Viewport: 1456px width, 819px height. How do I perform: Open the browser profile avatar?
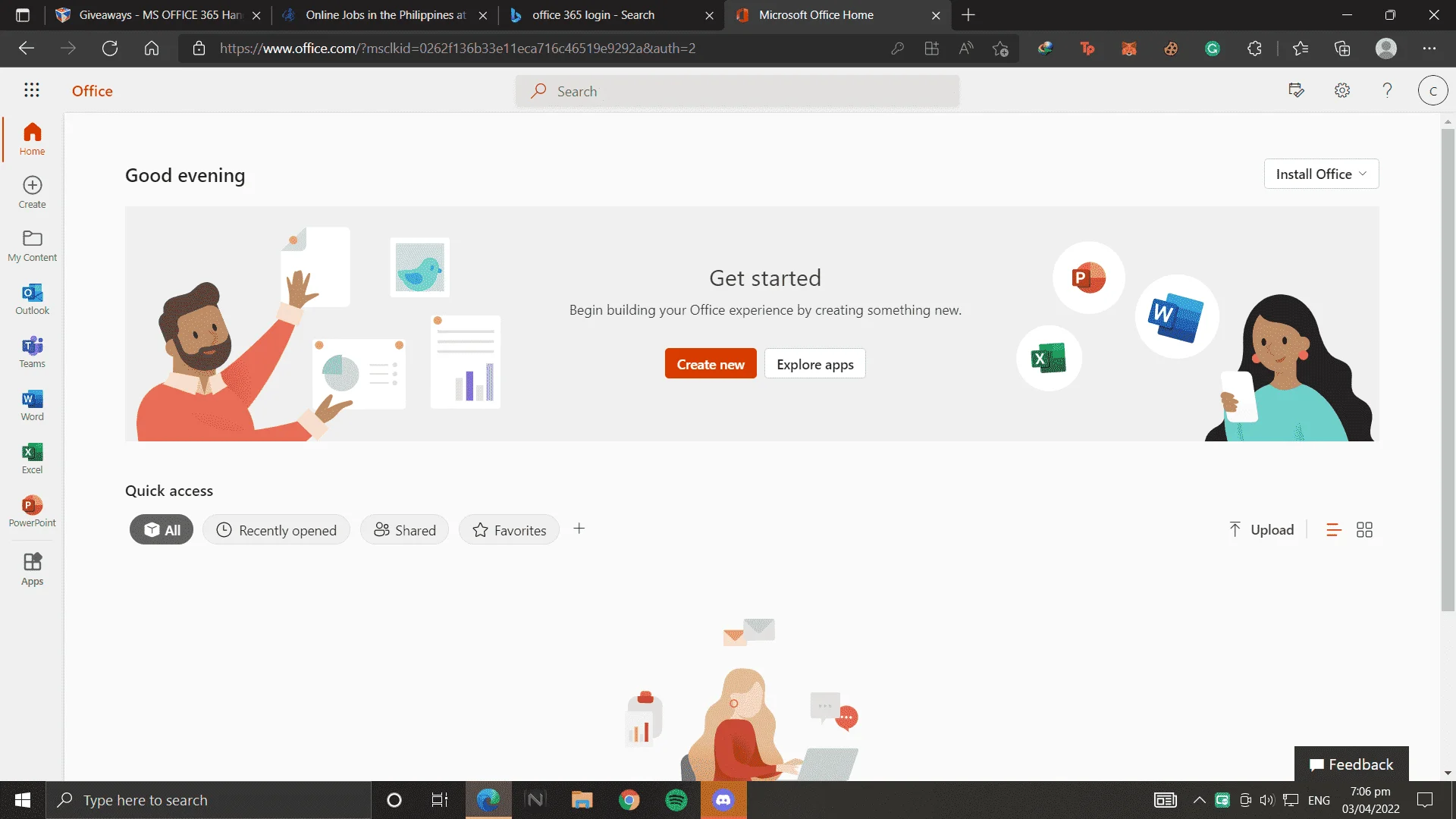[x=1386, y=49]
